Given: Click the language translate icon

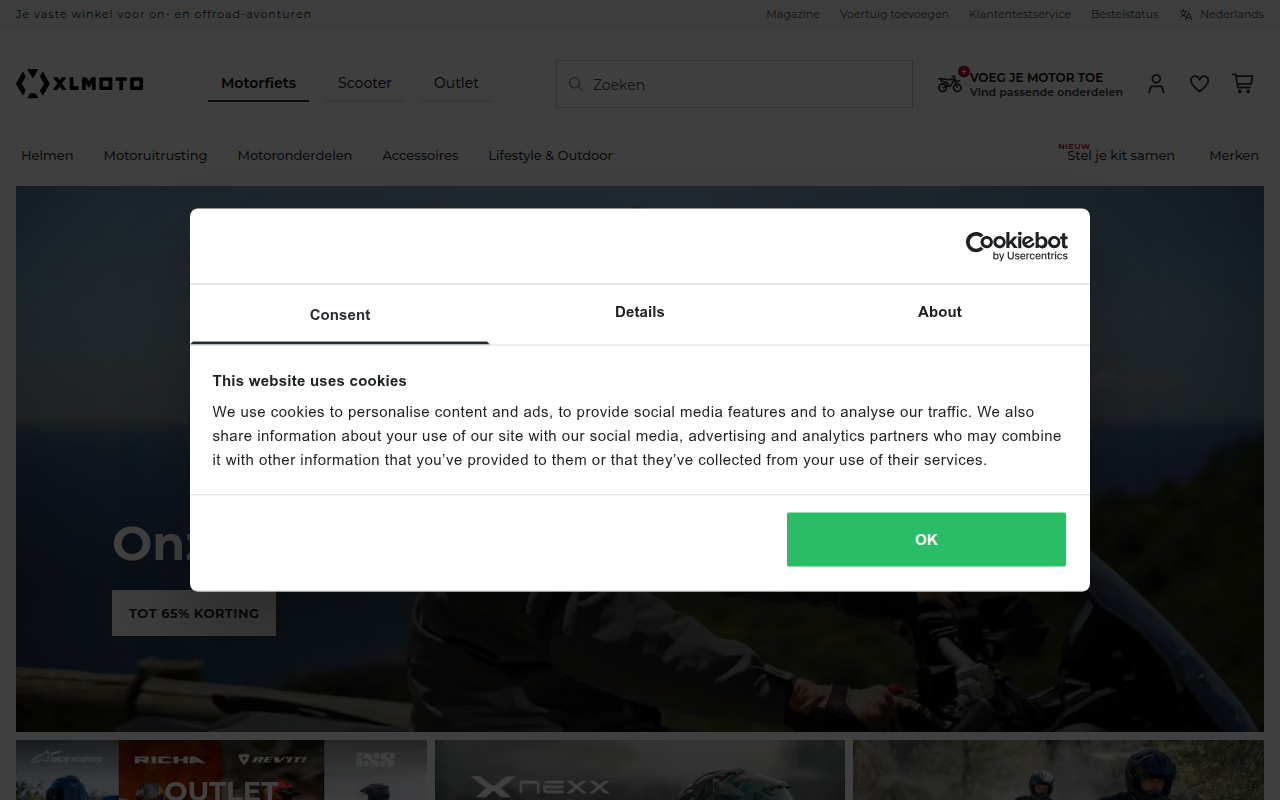Looking at the screenshot, I should pos(1186,14).
